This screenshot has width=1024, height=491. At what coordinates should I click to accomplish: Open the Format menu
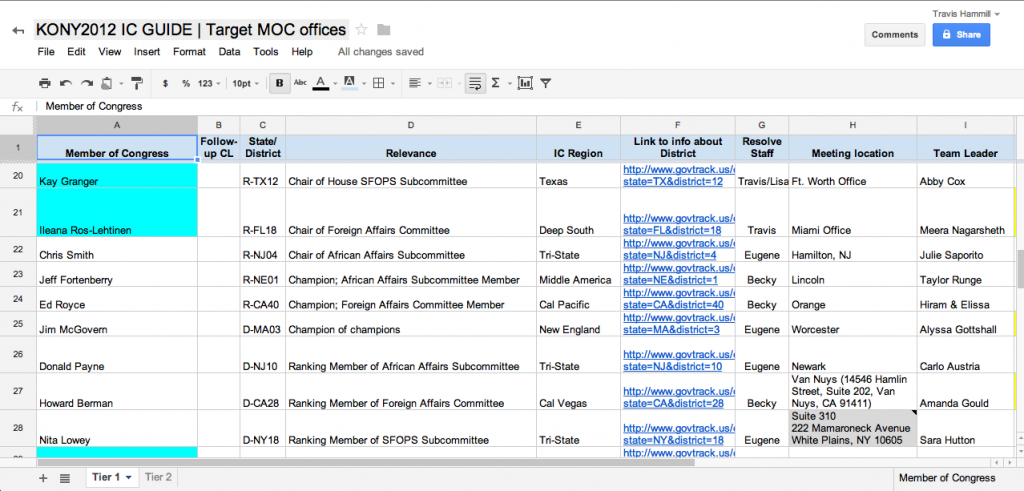pyautogui.click(x=189, y=52)
